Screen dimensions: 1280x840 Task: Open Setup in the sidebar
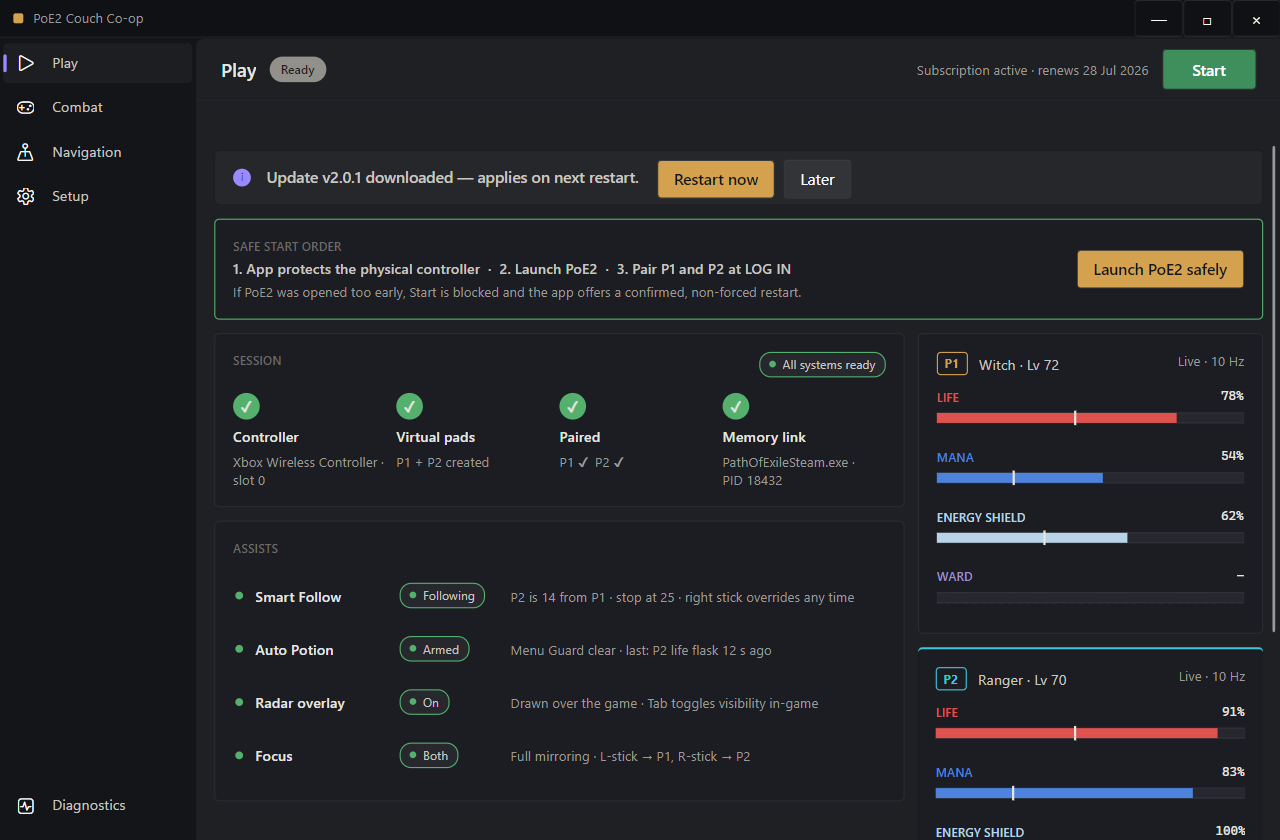tap(98, 196)
